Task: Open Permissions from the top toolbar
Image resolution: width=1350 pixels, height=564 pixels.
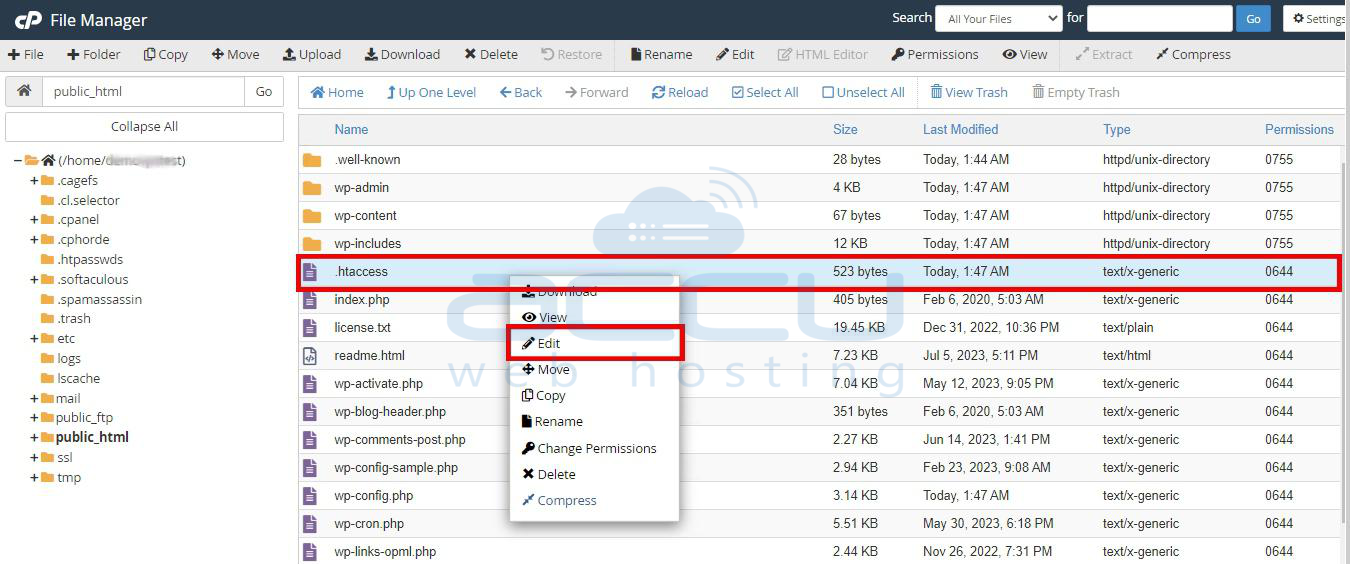Action: tap(934, 55)
